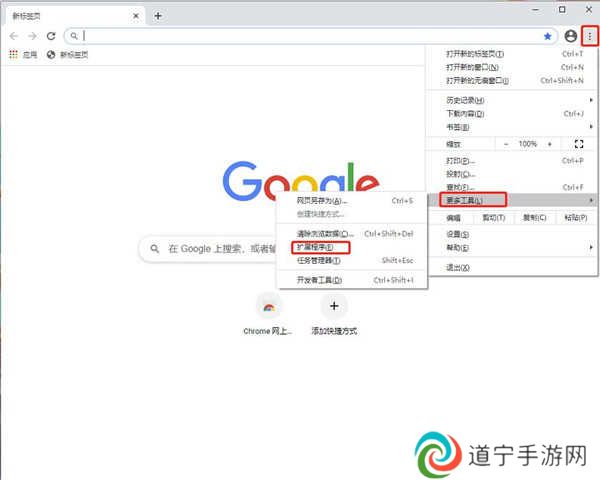This screenshot has height=480, width=600.
Task: Reload the page
Action: (51, 36)
